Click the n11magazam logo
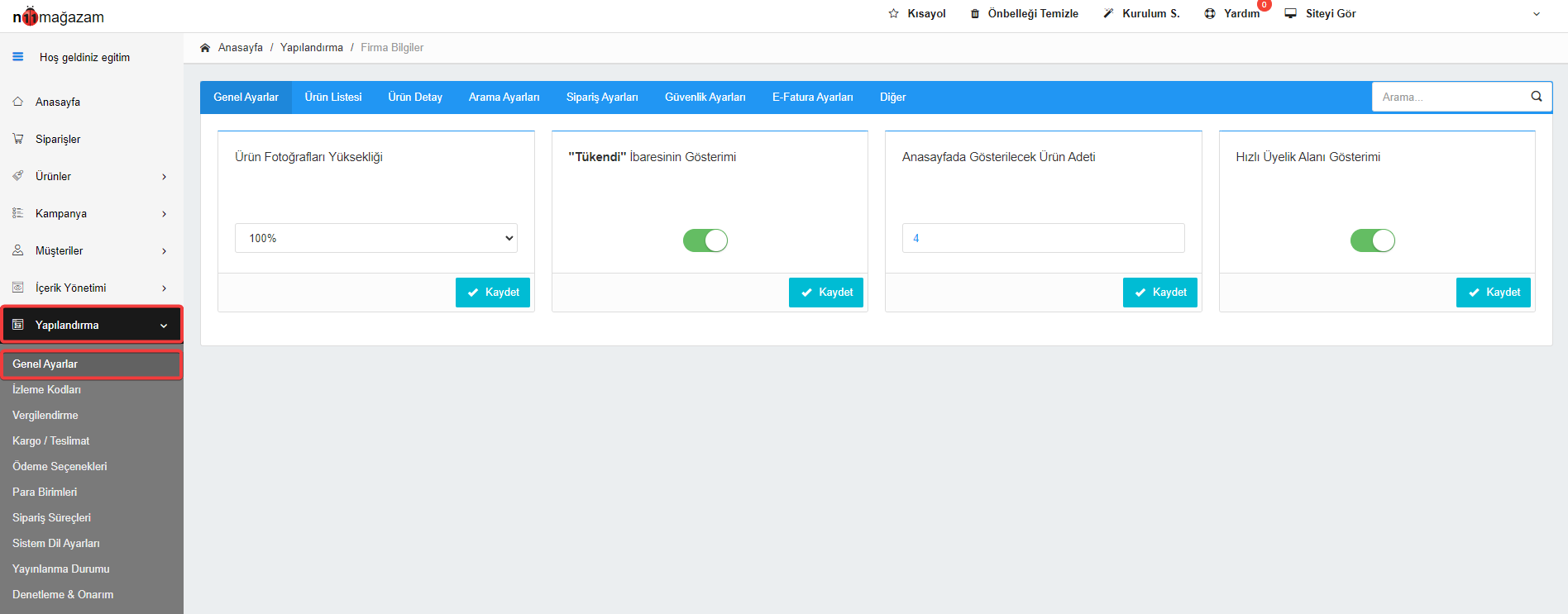Image resolution: width=1568 pixels, height=614 pixels. tap(58, 17)
